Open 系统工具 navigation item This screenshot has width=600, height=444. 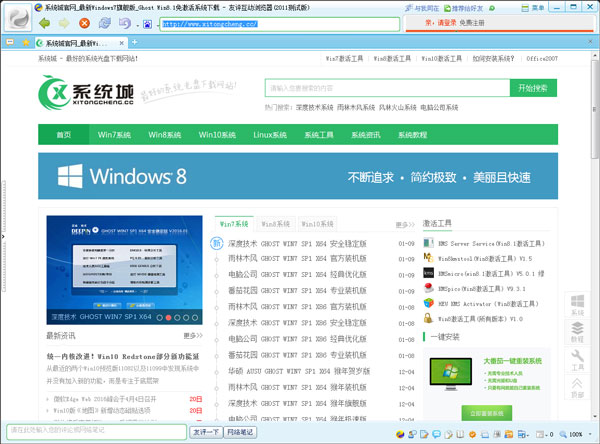tap(319, 135)
